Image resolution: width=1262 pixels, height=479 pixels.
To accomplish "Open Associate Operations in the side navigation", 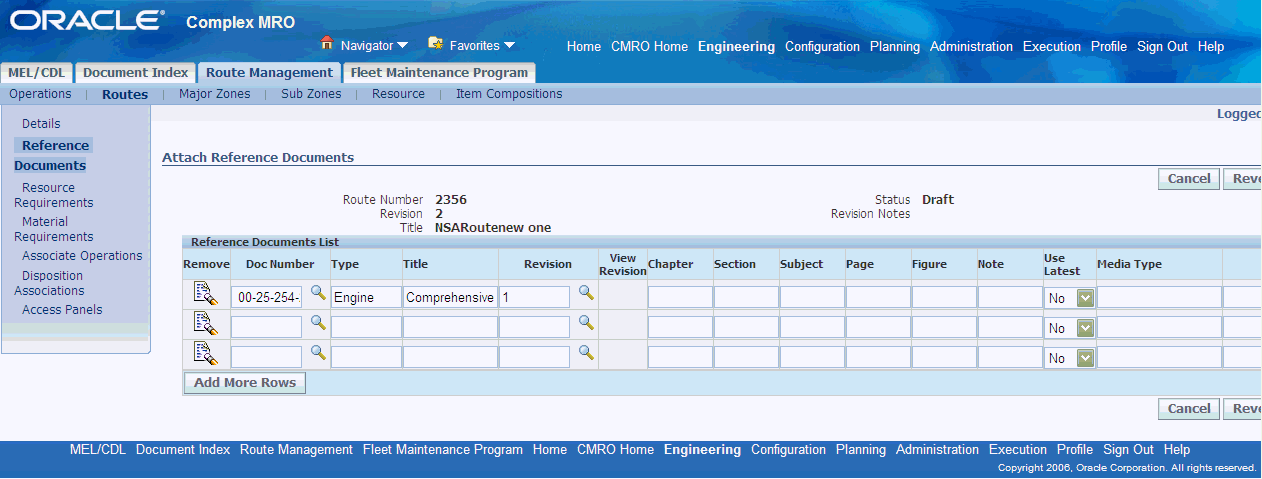I will click(82, 256).
